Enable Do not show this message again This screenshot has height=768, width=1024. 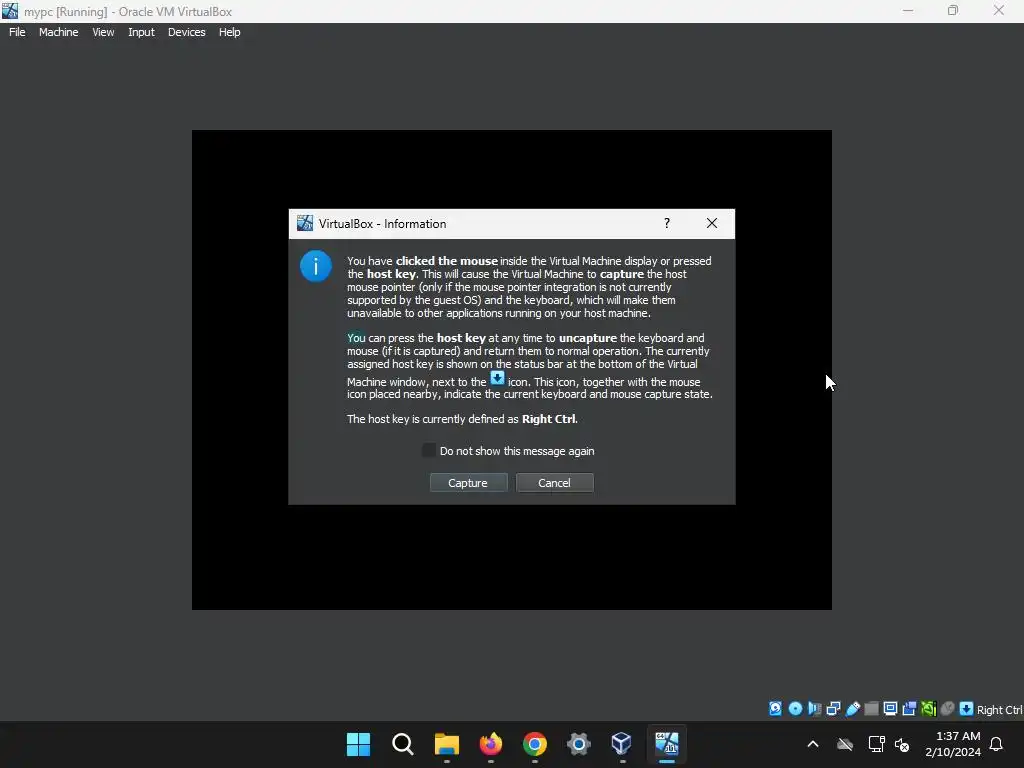(x=429, y=451)
